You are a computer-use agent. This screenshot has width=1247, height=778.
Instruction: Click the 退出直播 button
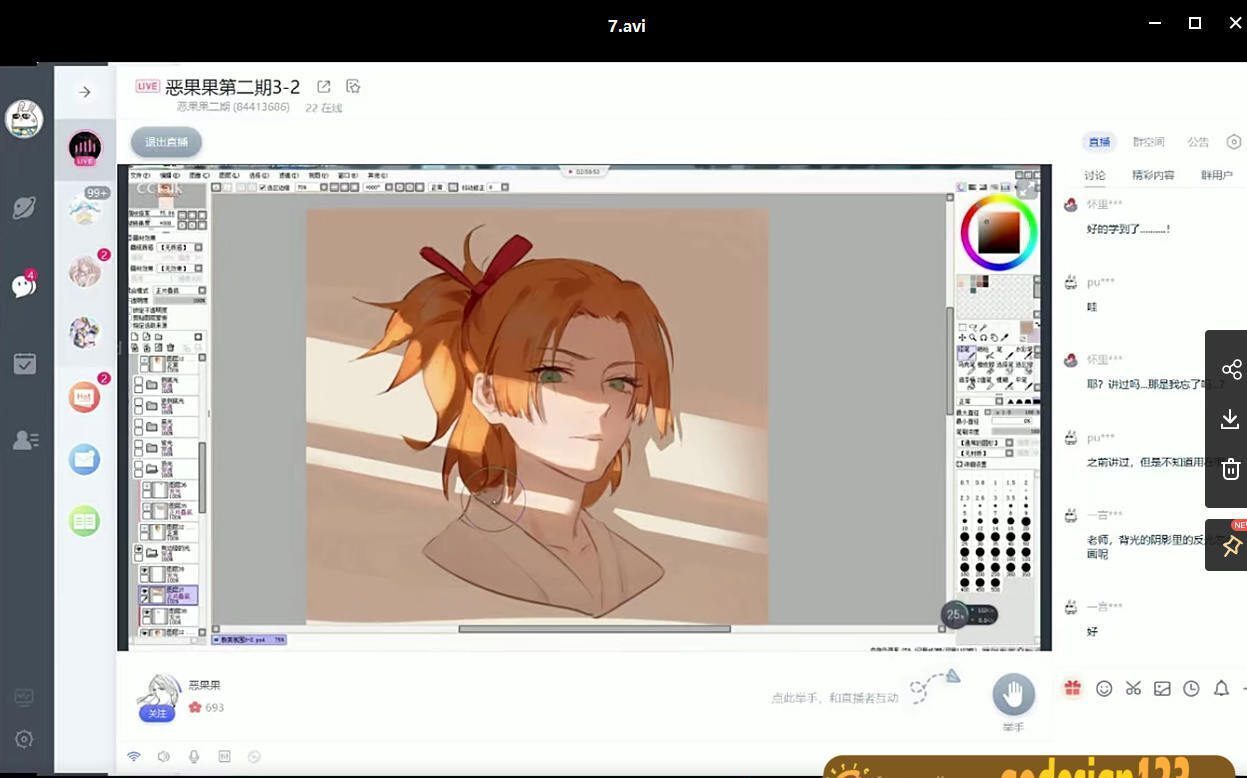pyautogui.click(x=166, y=142)
